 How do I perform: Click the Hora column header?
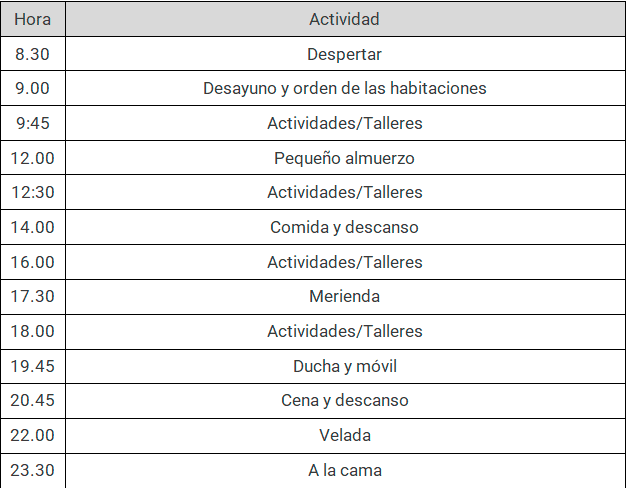click(33, 19)
